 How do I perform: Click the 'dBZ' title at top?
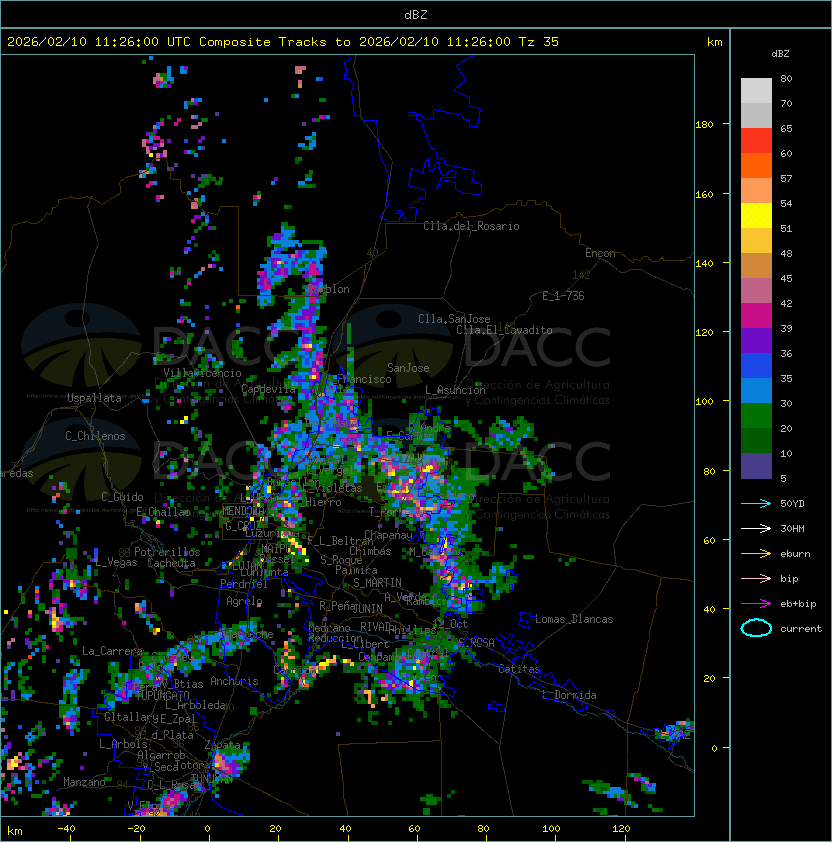click(x=416, y=15)
